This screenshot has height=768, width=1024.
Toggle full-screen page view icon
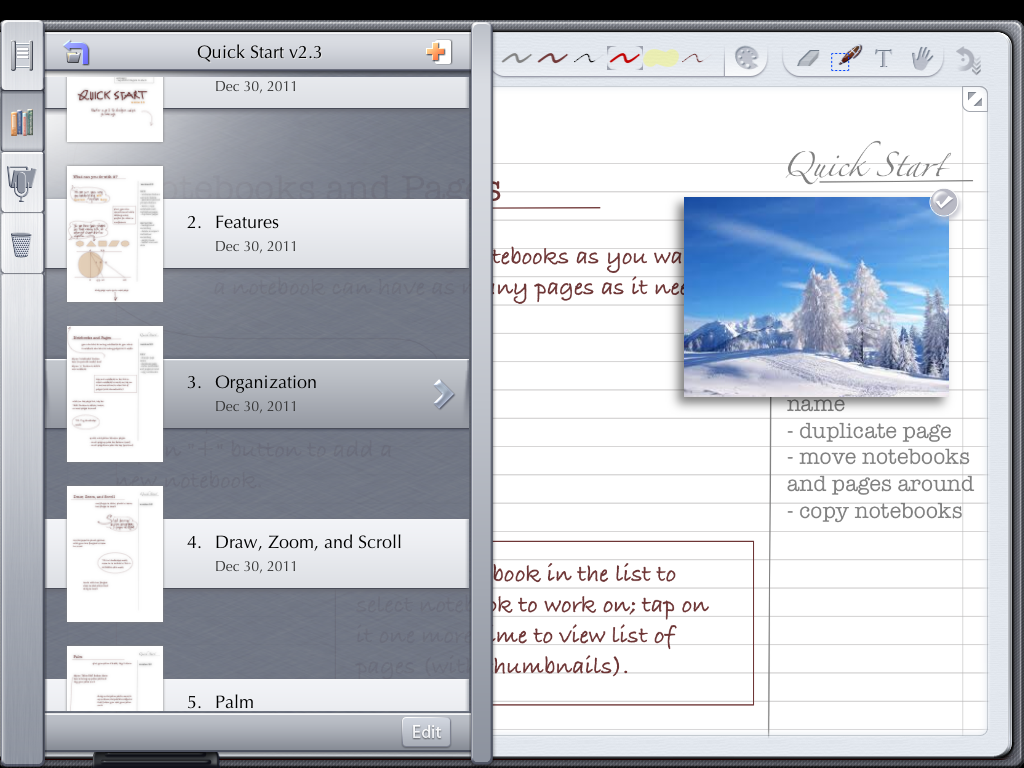tap(975, 100)
